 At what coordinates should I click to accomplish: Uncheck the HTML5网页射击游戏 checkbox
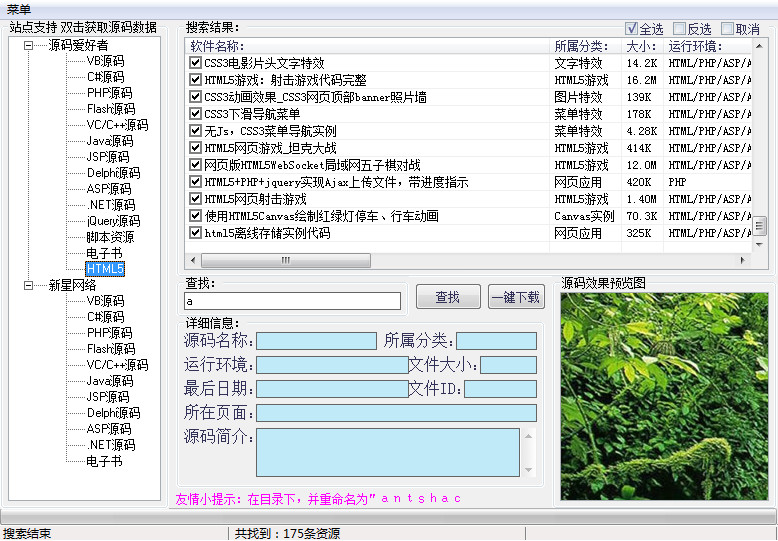[x=195, y=199]
